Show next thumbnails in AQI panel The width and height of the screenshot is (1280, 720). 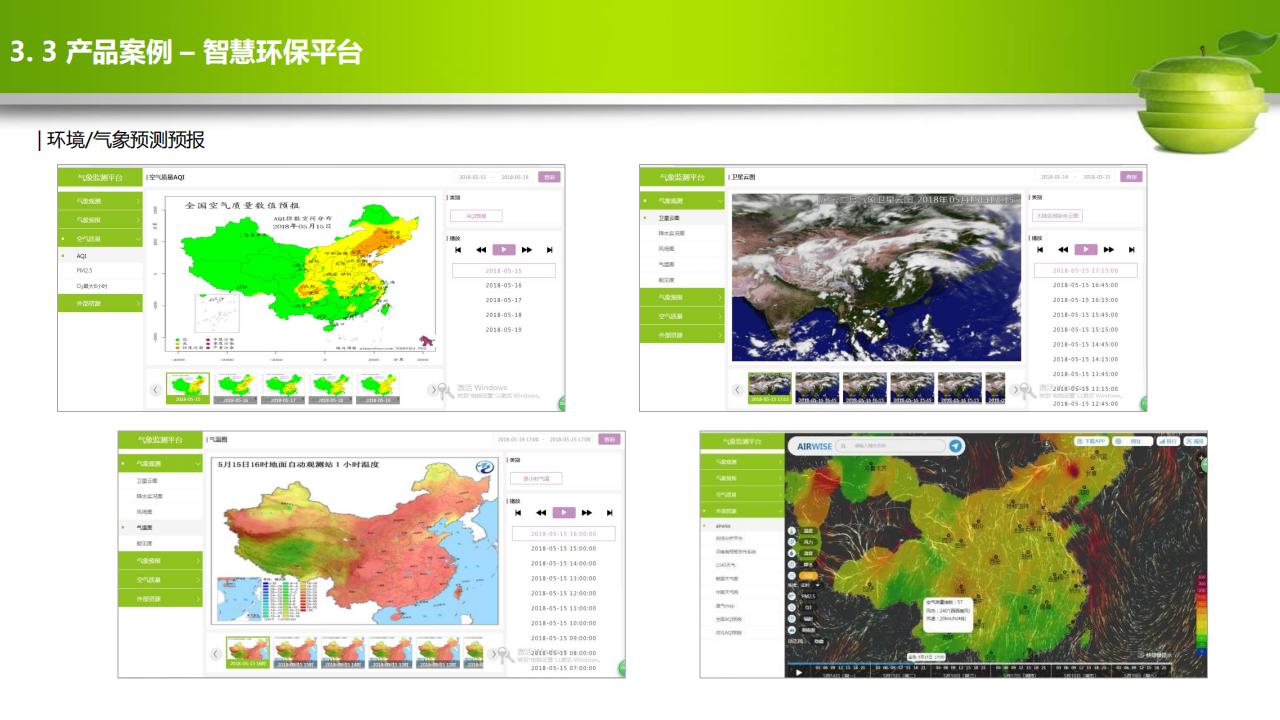pos(433,390)
